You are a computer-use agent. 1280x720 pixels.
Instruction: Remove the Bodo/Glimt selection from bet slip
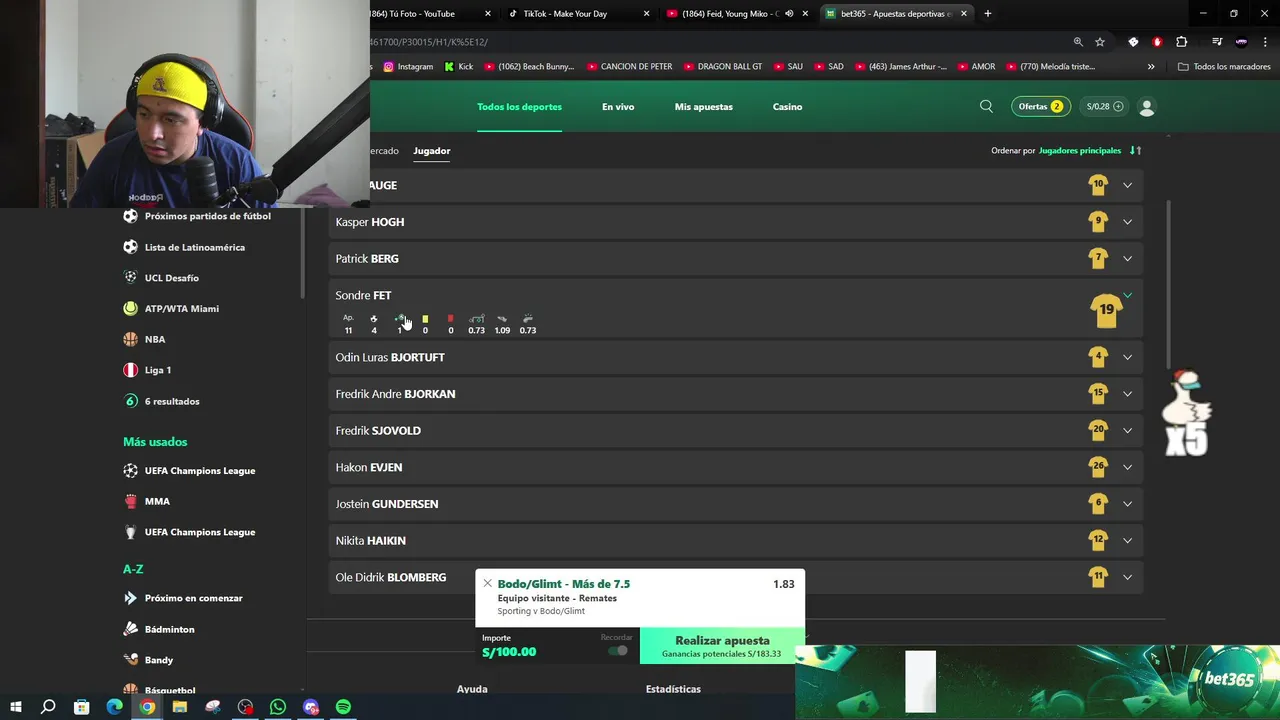point(487,583)
